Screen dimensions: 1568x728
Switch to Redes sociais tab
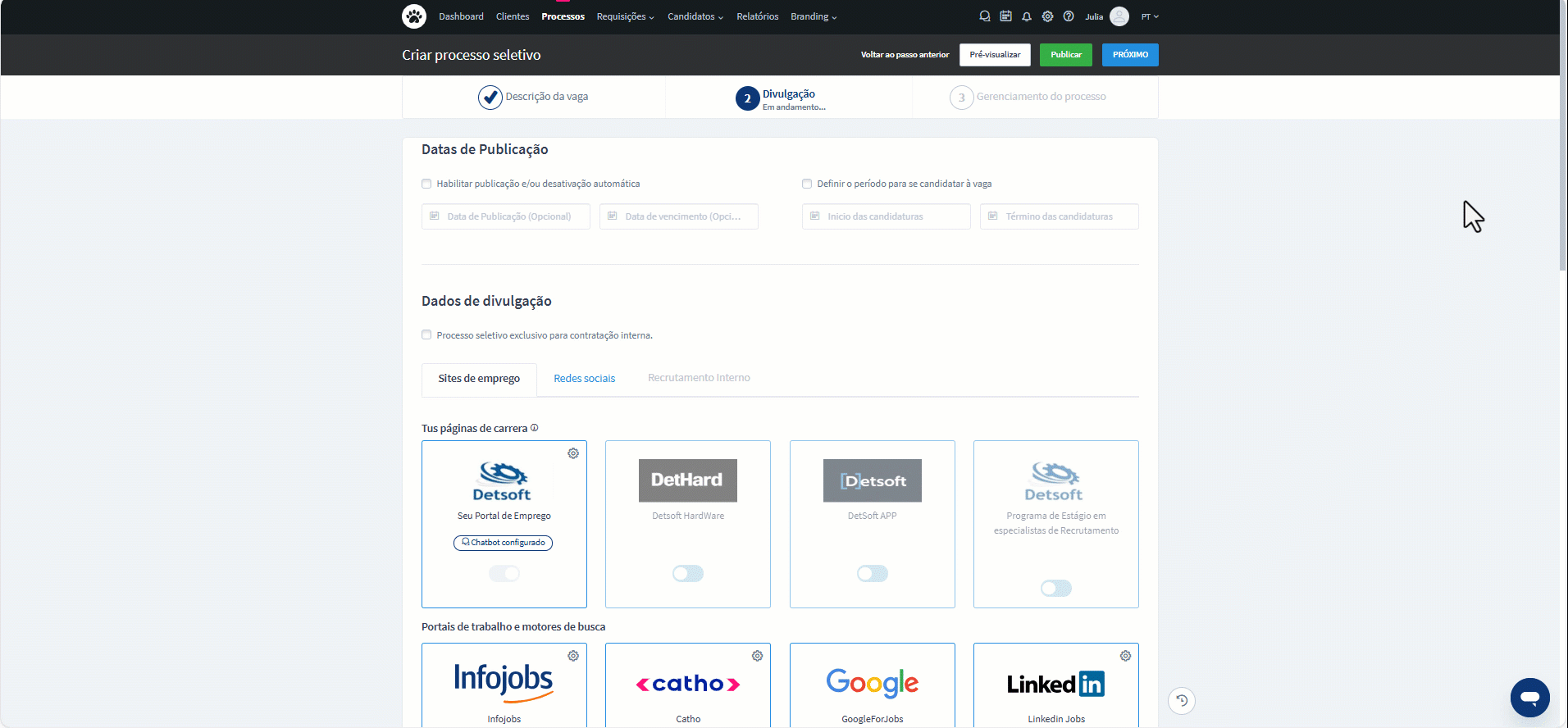pos(584,378)
